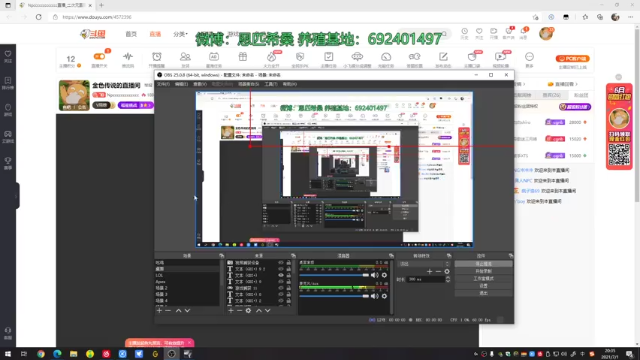Open settings gear of first mixer track
This screenshot has height=360, width=640.
click(x=384, y=275)
